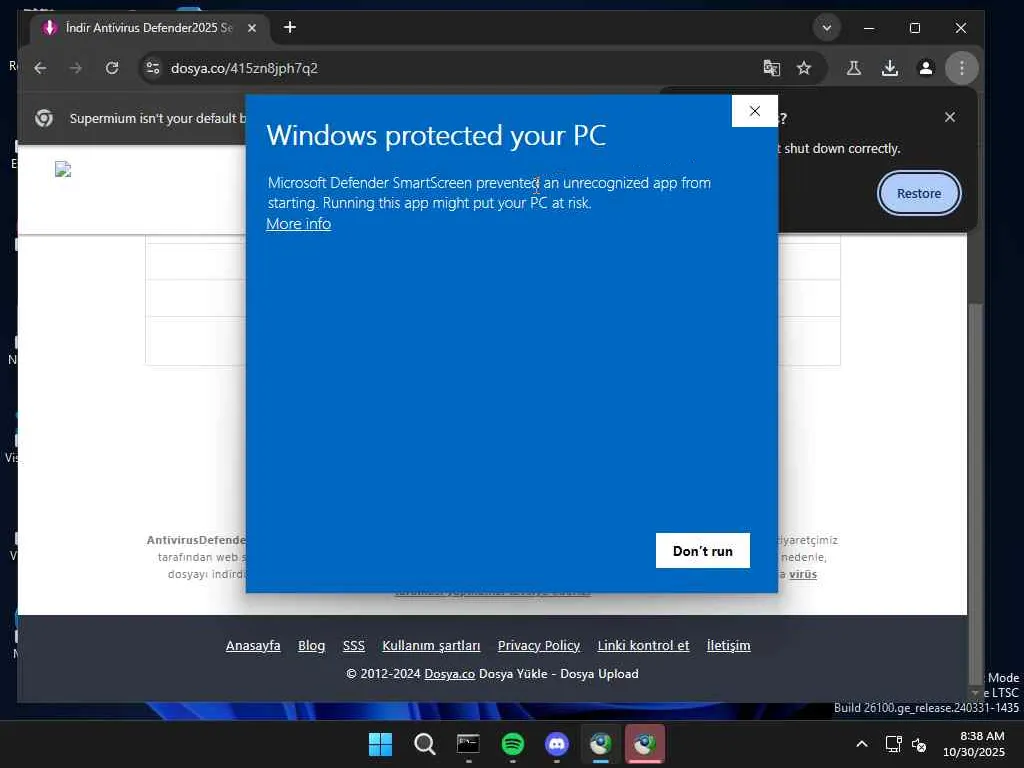Open the terminal taskbar icon
Screen dimensions: 1024x768
pyautogui.click(x=468, y=744)
